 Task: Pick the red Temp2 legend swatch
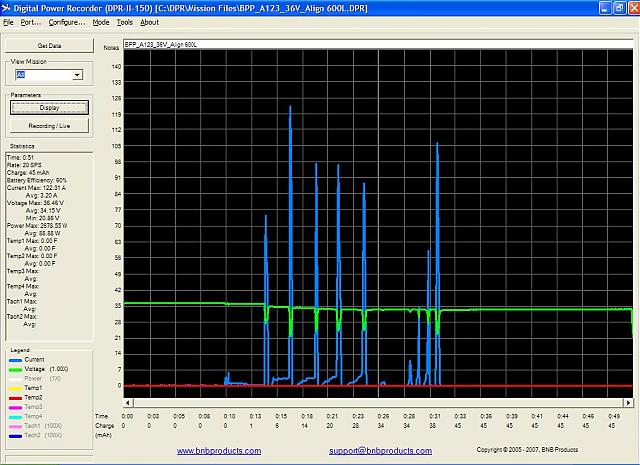coord(14,398)
